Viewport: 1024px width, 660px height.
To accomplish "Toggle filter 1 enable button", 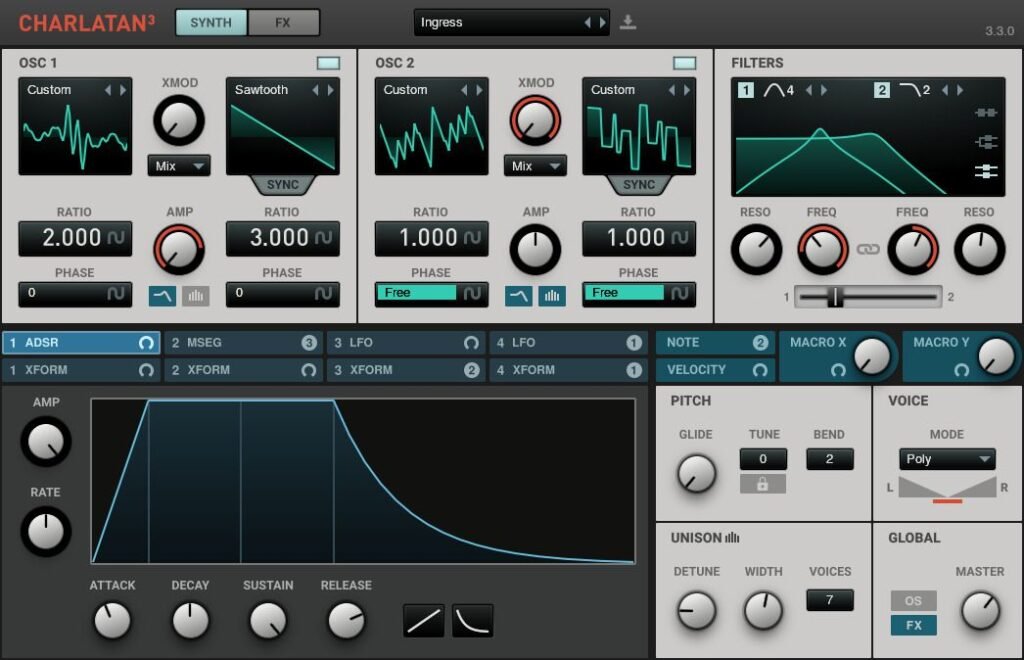I will pyautogui.click(x=744, y=90).
